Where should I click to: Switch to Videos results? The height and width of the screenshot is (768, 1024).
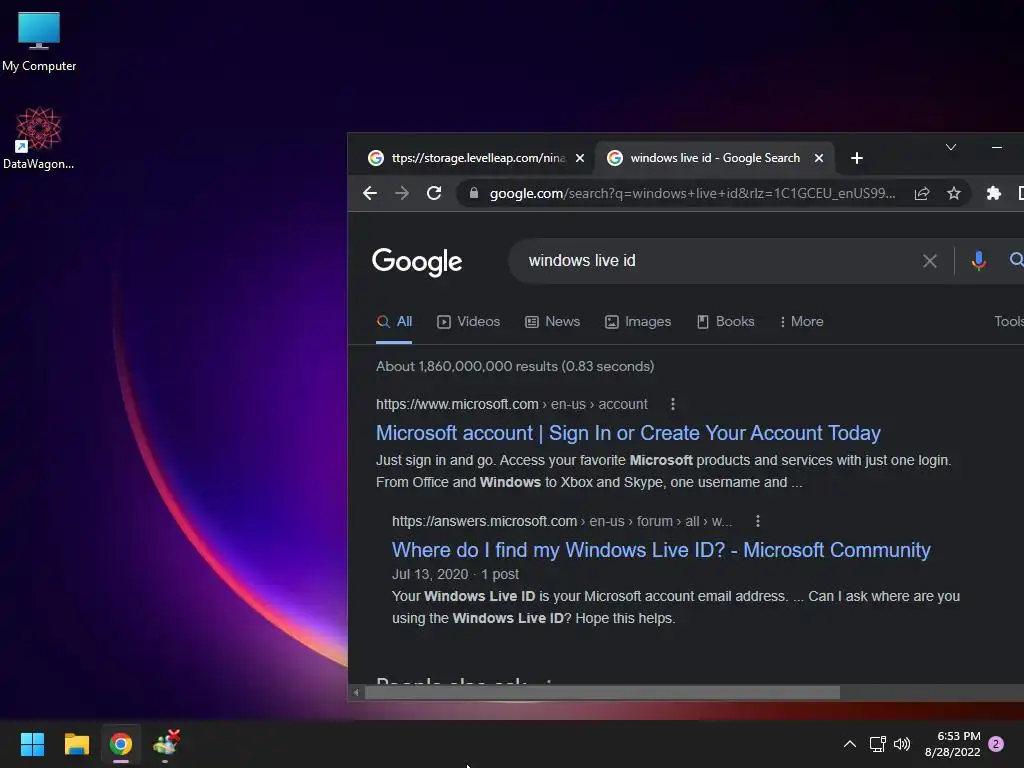click(x=469, y=322)
